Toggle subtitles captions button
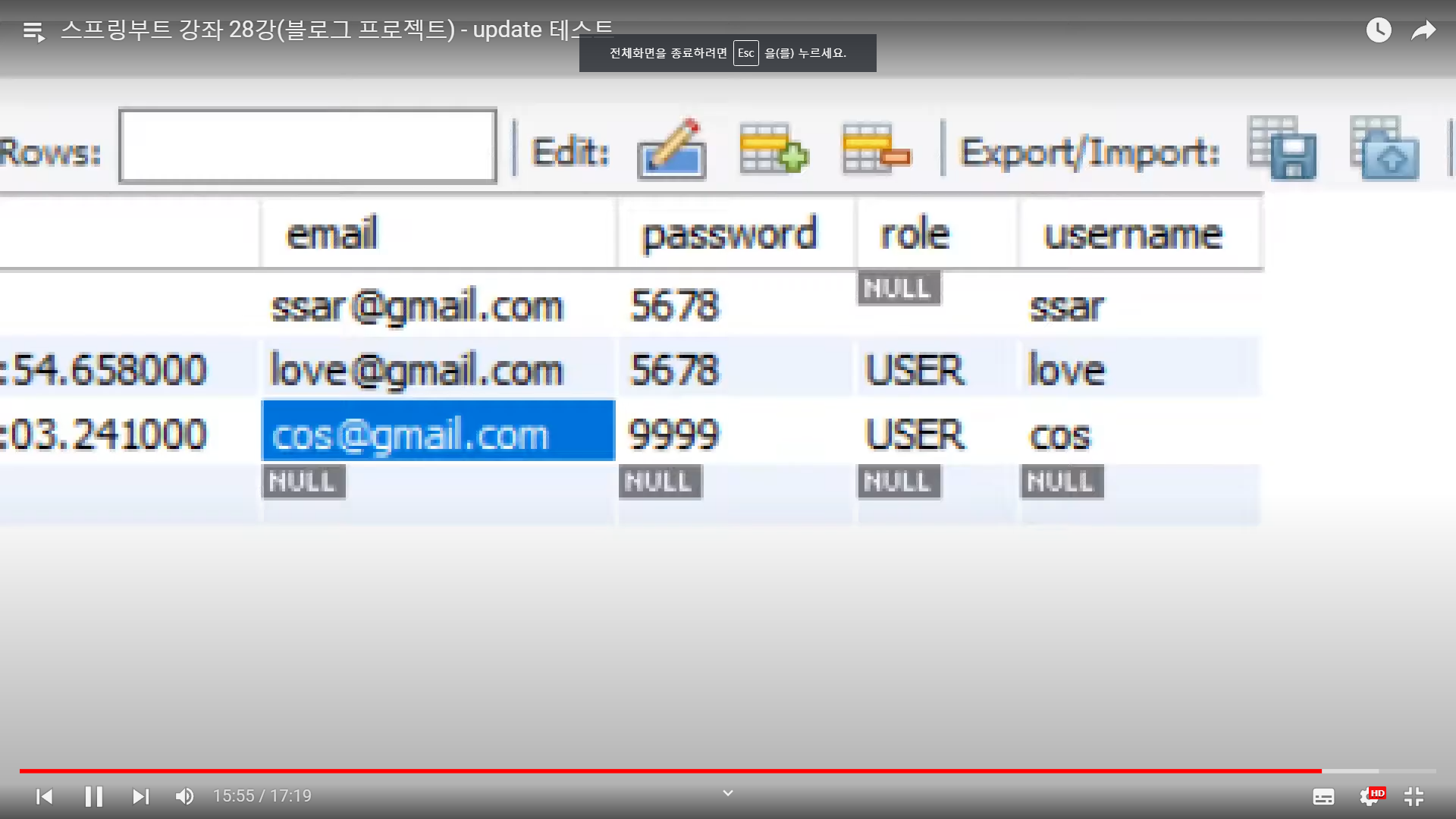Screen dimensions: 1456x819 point(1323,796)
